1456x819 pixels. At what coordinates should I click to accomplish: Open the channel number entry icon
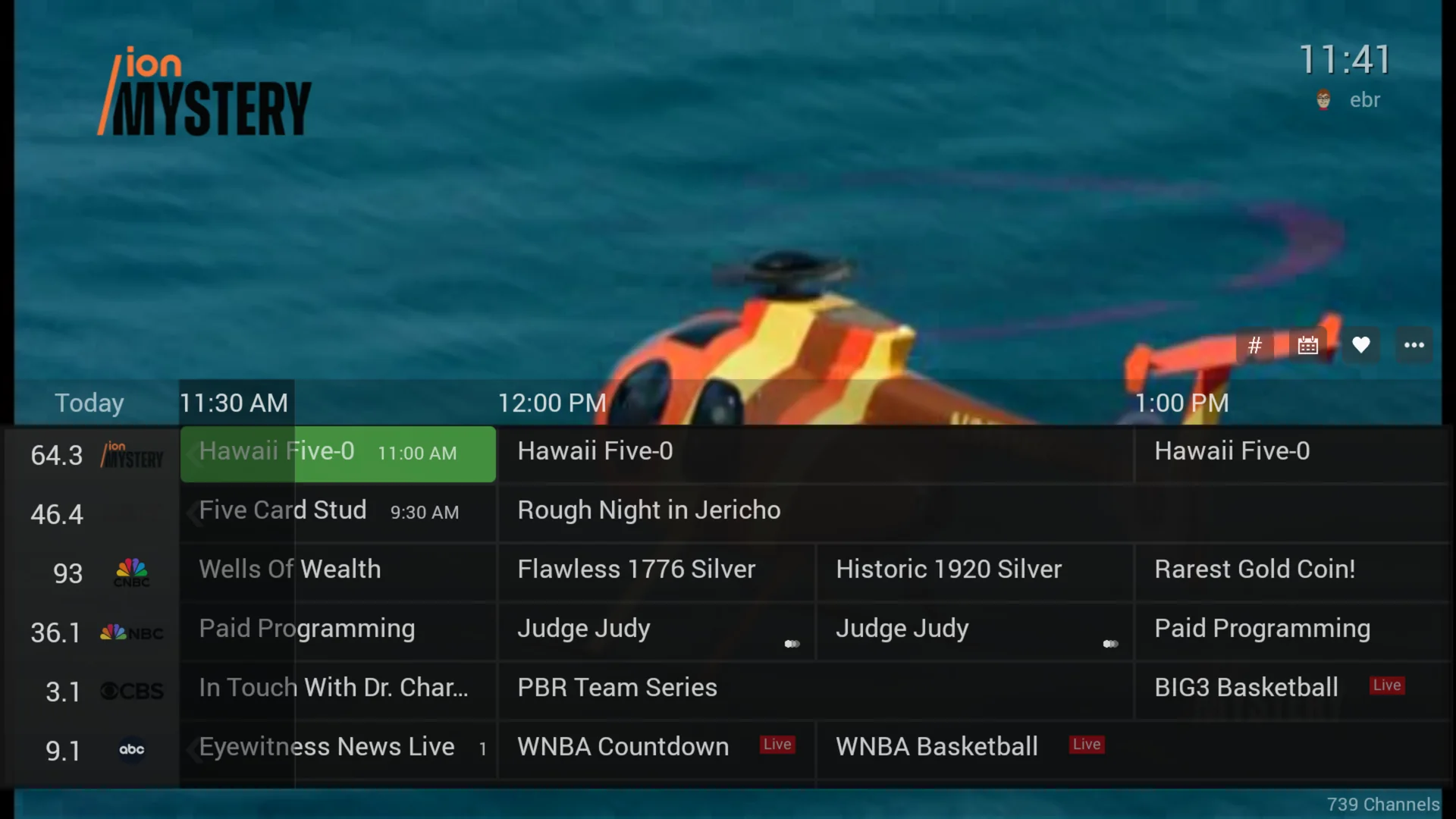[1255, 346]
